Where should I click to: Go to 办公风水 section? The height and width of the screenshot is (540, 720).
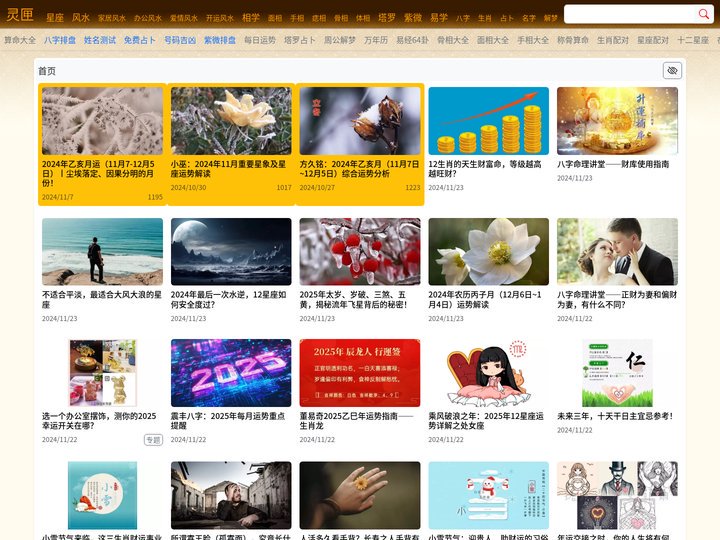(148, 18)
